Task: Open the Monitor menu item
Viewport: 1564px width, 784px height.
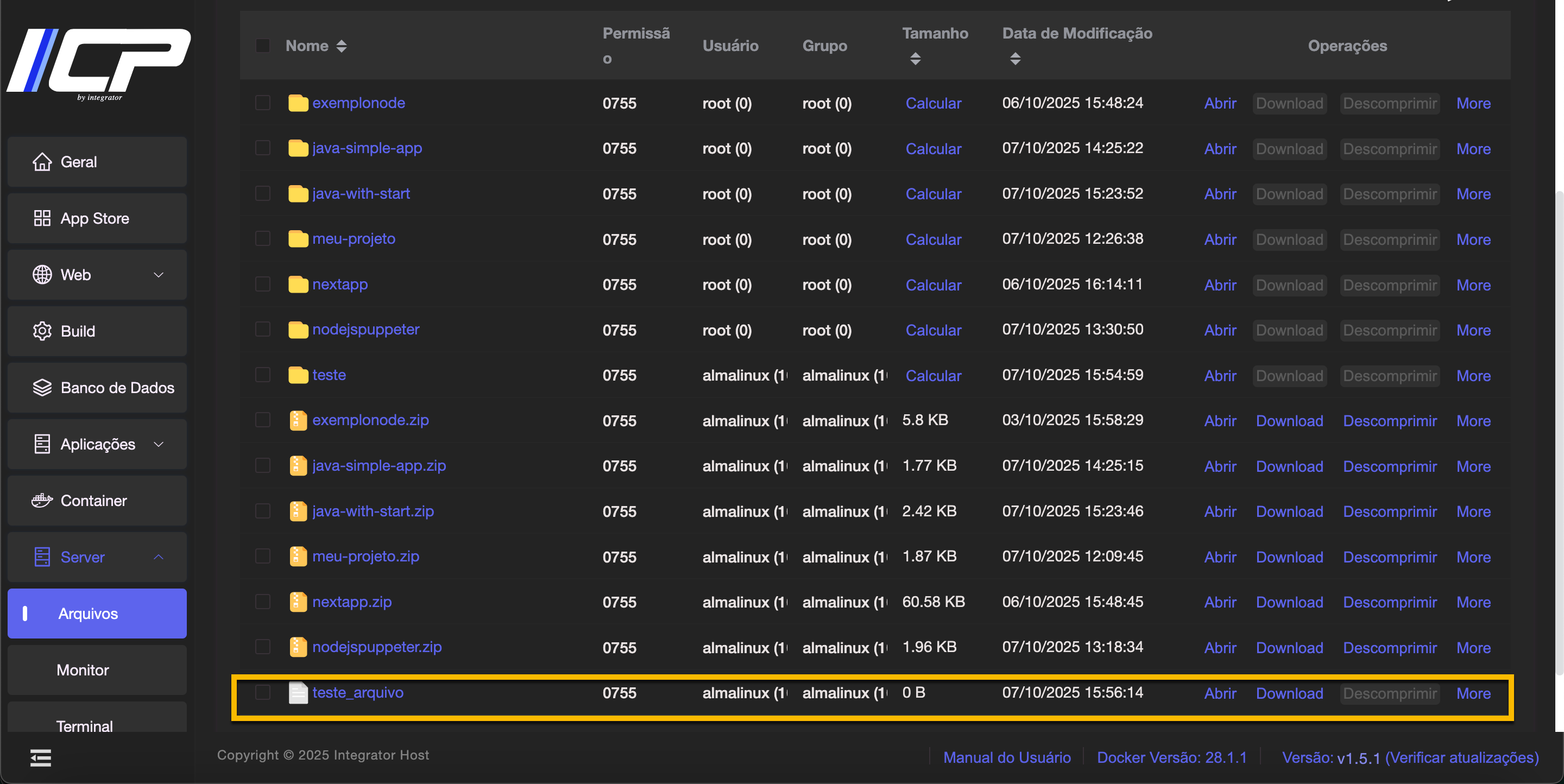Action: pos(83,670)
